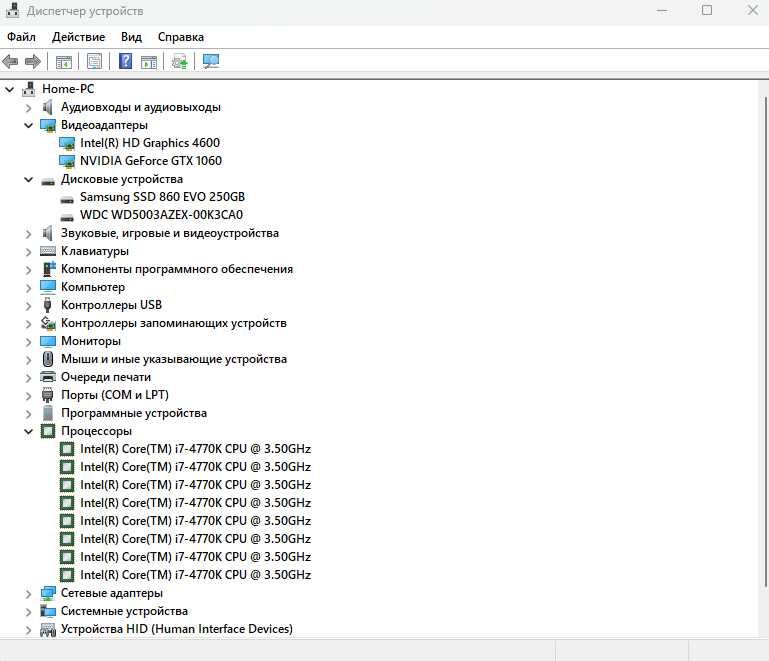Expand Звуковые, игровые и видеоустройства node
Screen dimensions: 769x661
click(28, 234)
